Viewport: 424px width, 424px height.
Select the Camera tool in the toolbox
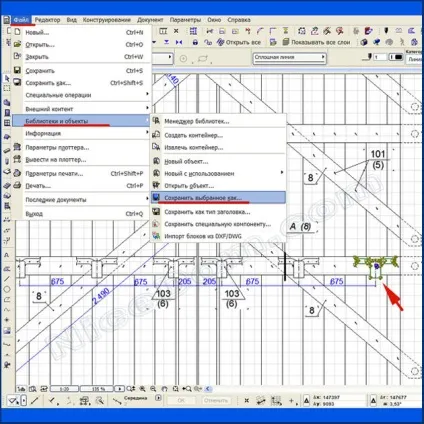click(x=7, y=365)
